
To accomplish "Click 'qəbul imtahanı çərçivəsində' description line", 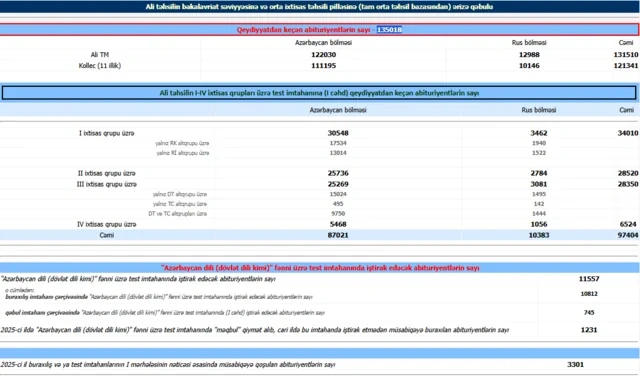I will coord(165,313).
